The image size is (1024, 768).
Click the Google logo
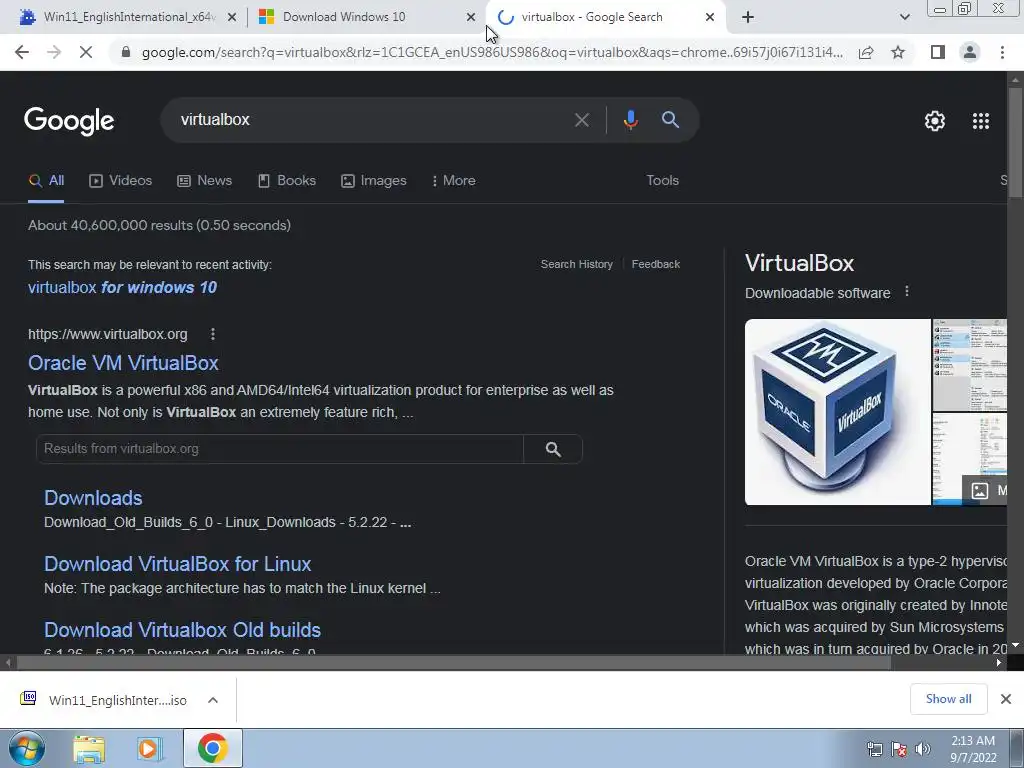coord(69,121)
